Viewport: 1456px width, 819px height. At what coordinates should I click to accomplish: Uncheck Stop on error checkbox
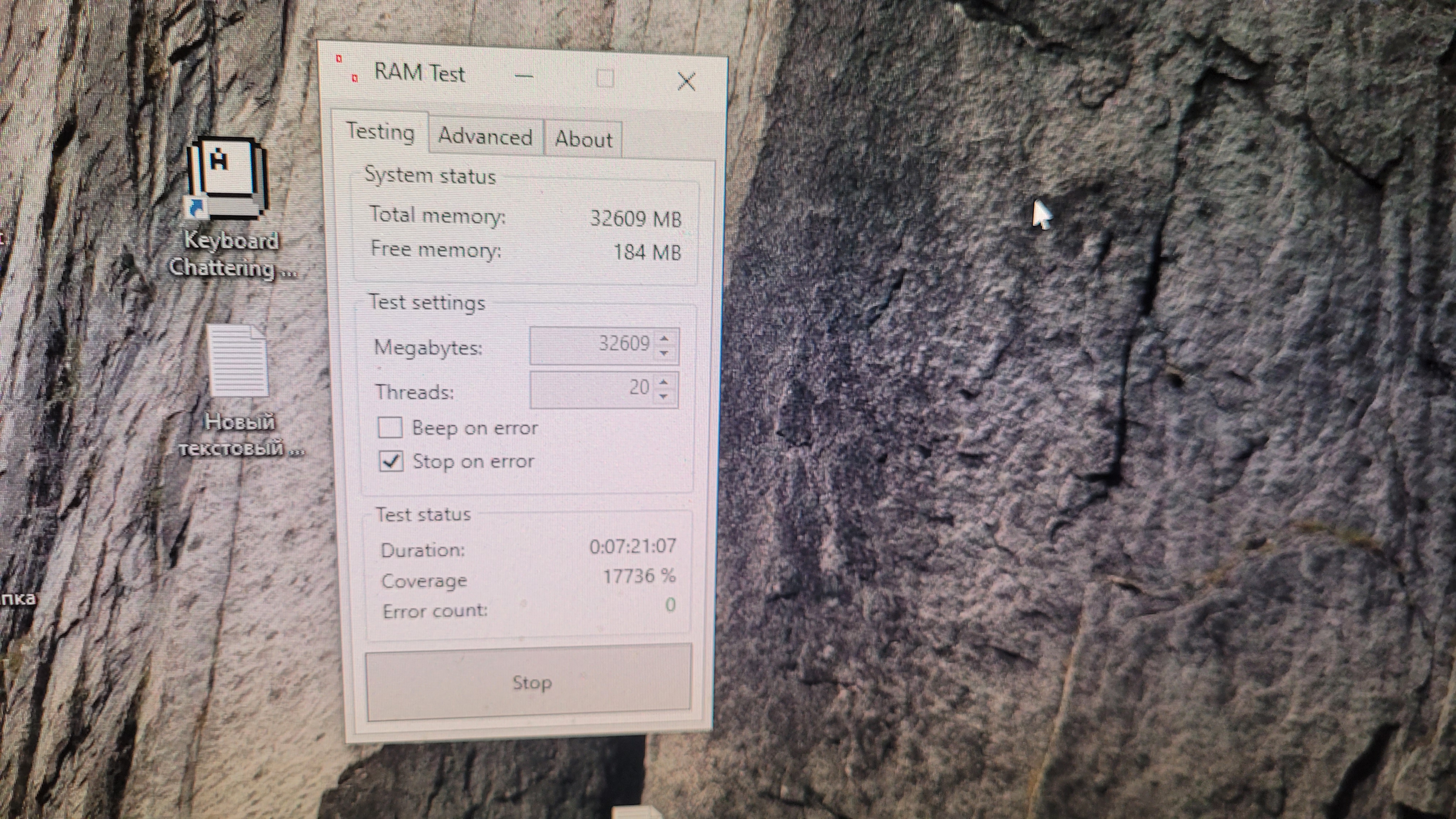(x=391, y=461)
